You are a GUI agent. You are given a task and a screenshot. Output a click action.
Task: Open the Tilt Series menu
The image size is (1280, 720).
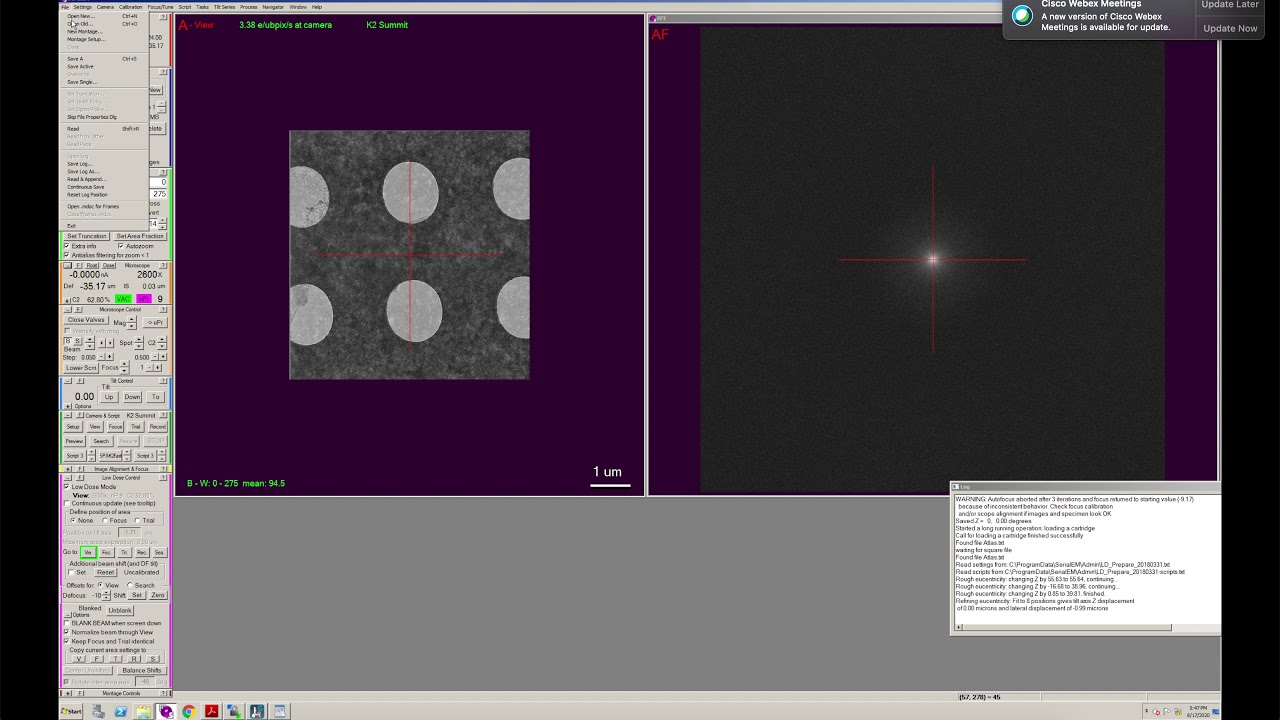pyautogui.click(x=224, y=7)
